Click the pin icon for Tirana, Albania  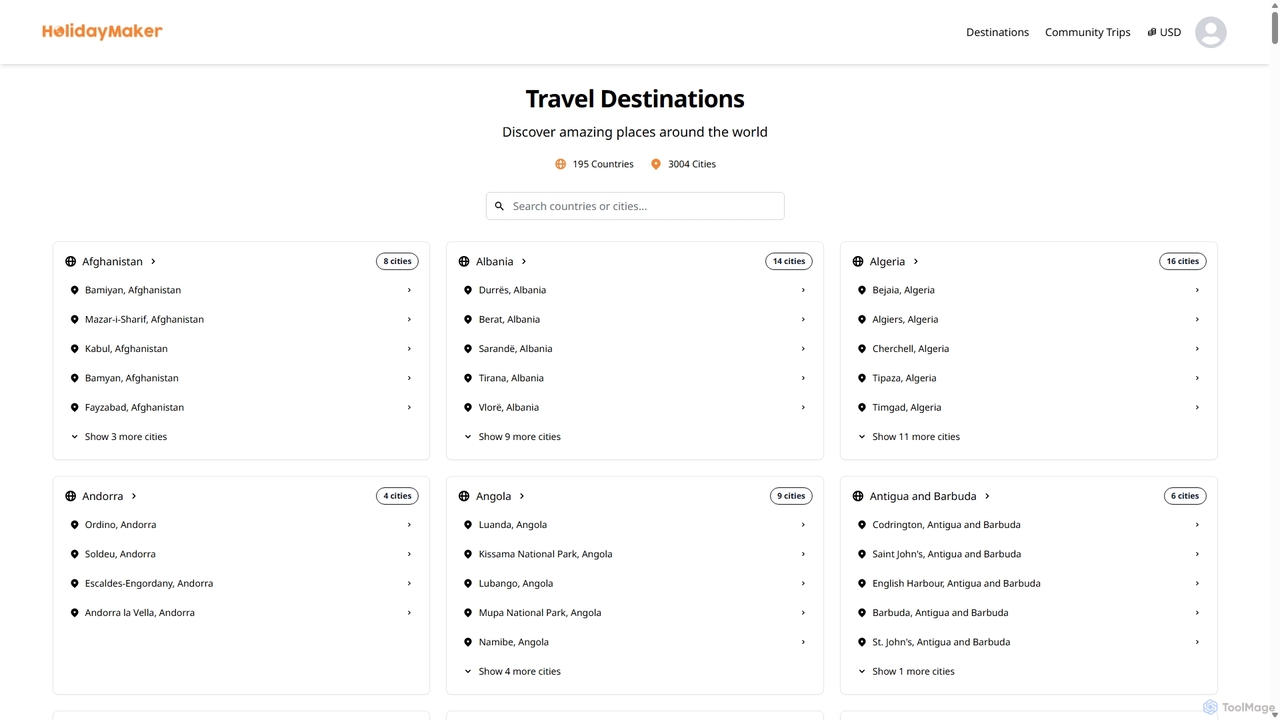[x=468, y=378]
